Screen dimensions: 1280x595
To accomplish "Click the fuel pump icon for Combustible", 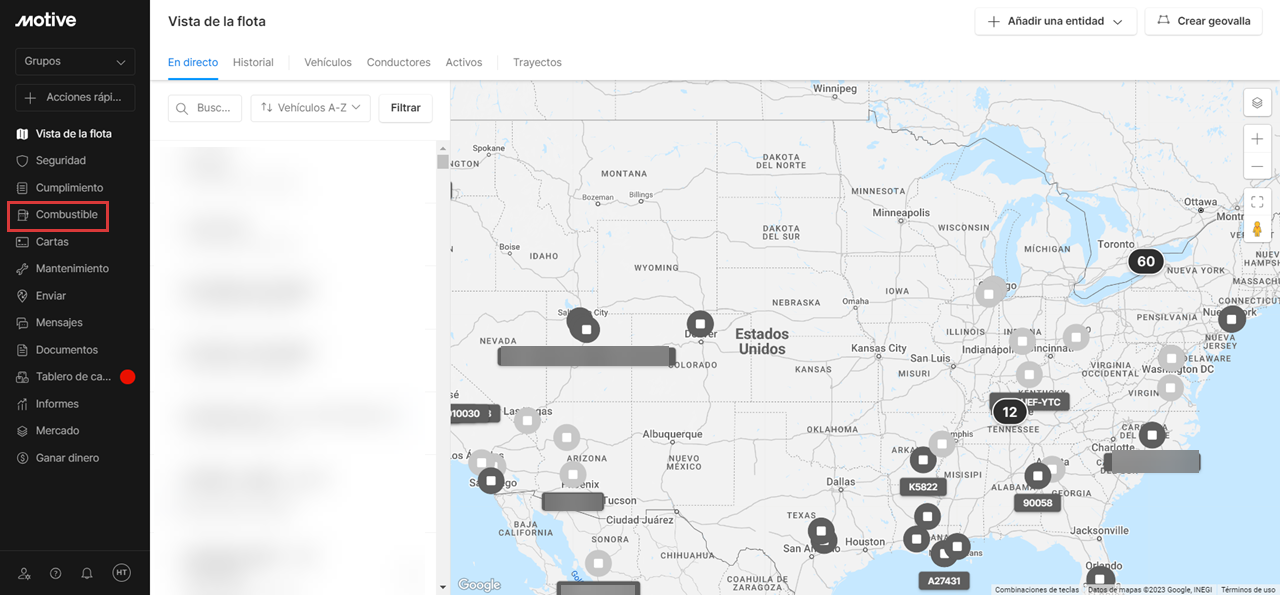I will [23, 215].
